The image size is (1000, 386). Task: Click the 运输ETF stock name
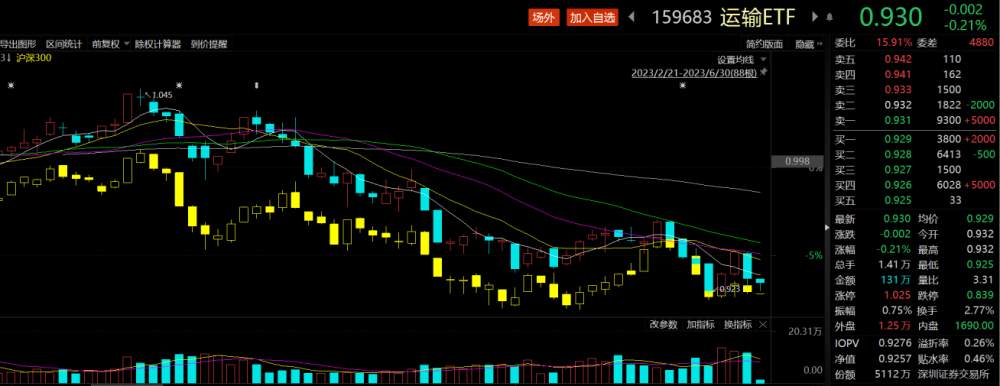point(758,17)
